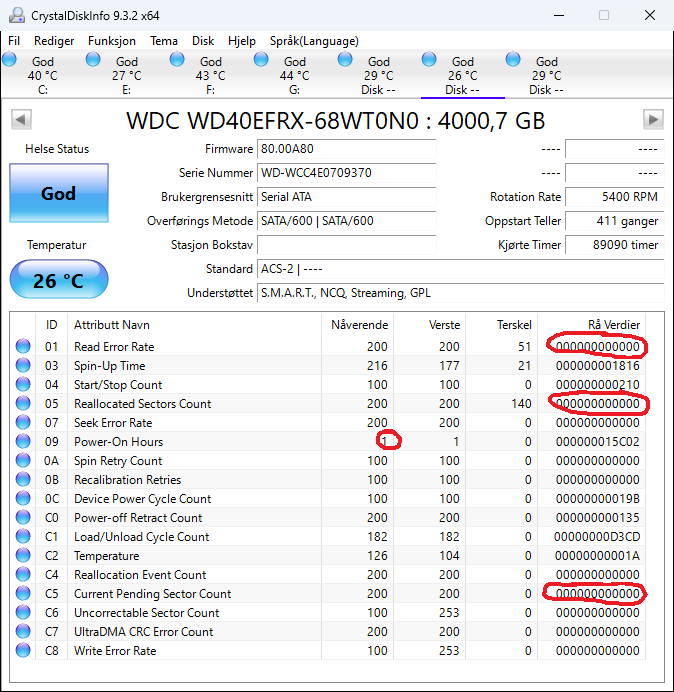Click status orb of Device Power Cycle Count row
The width and height of the screenshot is (674, 692).
[x=23, y=498]
